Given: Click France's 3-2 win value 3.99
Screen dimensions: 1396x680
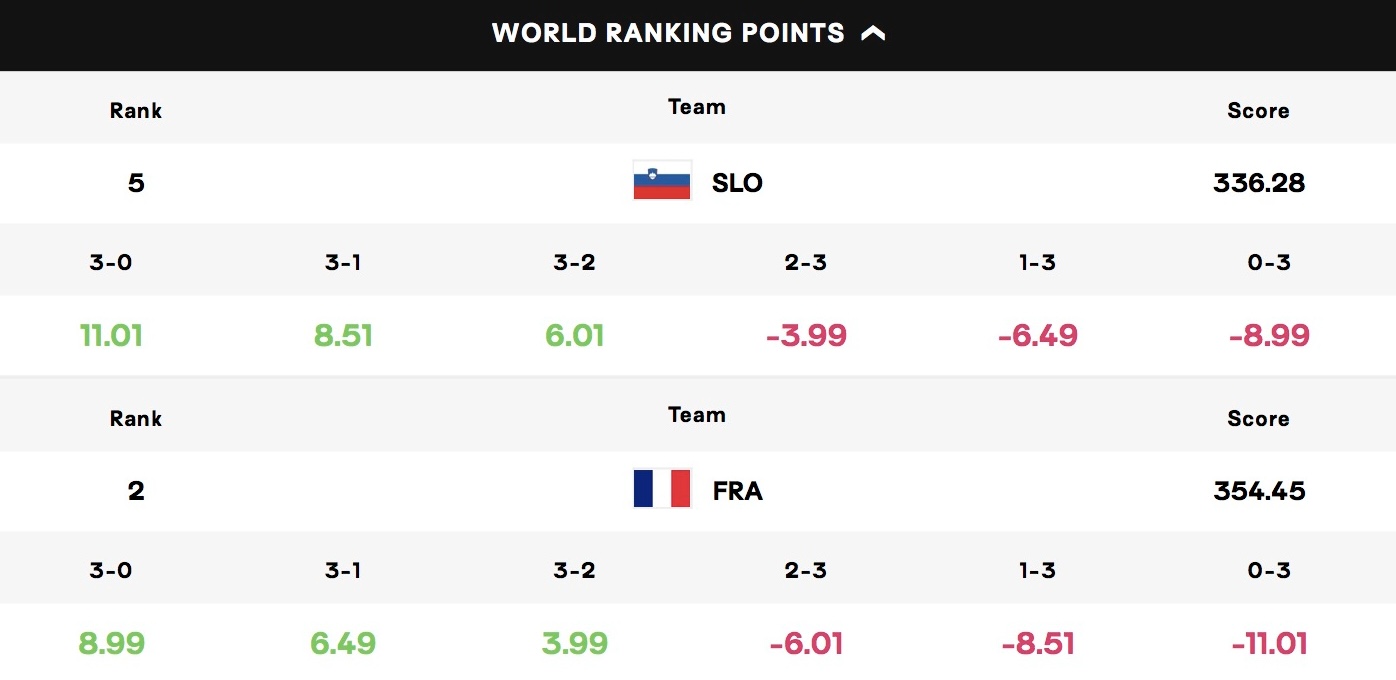Looking at the screenshot, I should coord(575,643).
